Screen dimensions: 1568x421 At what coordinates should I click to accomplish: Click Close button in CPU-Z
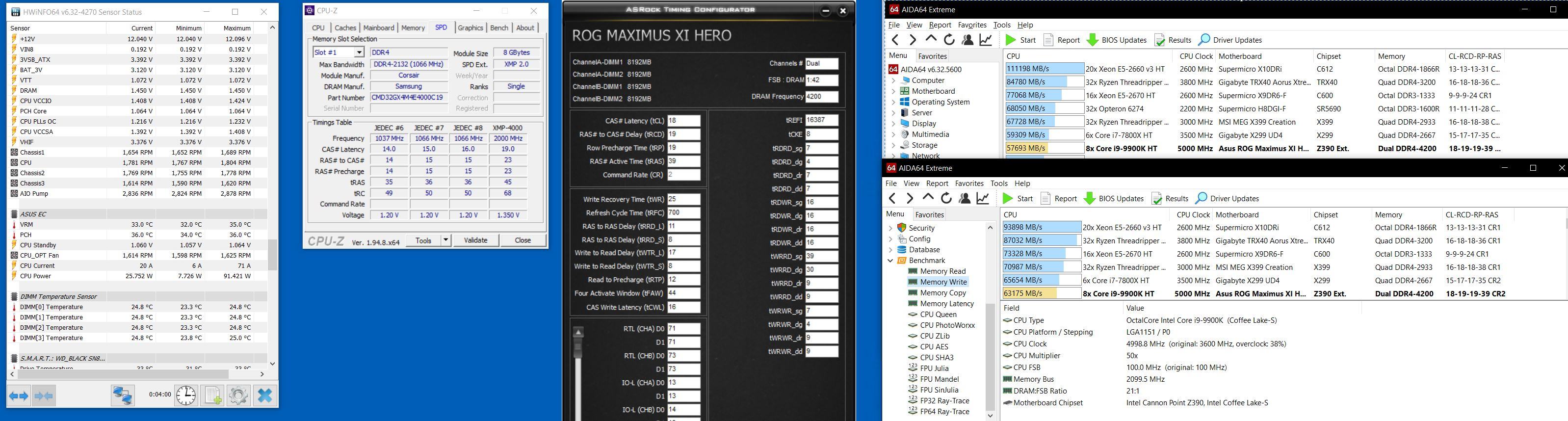[523, 240]
